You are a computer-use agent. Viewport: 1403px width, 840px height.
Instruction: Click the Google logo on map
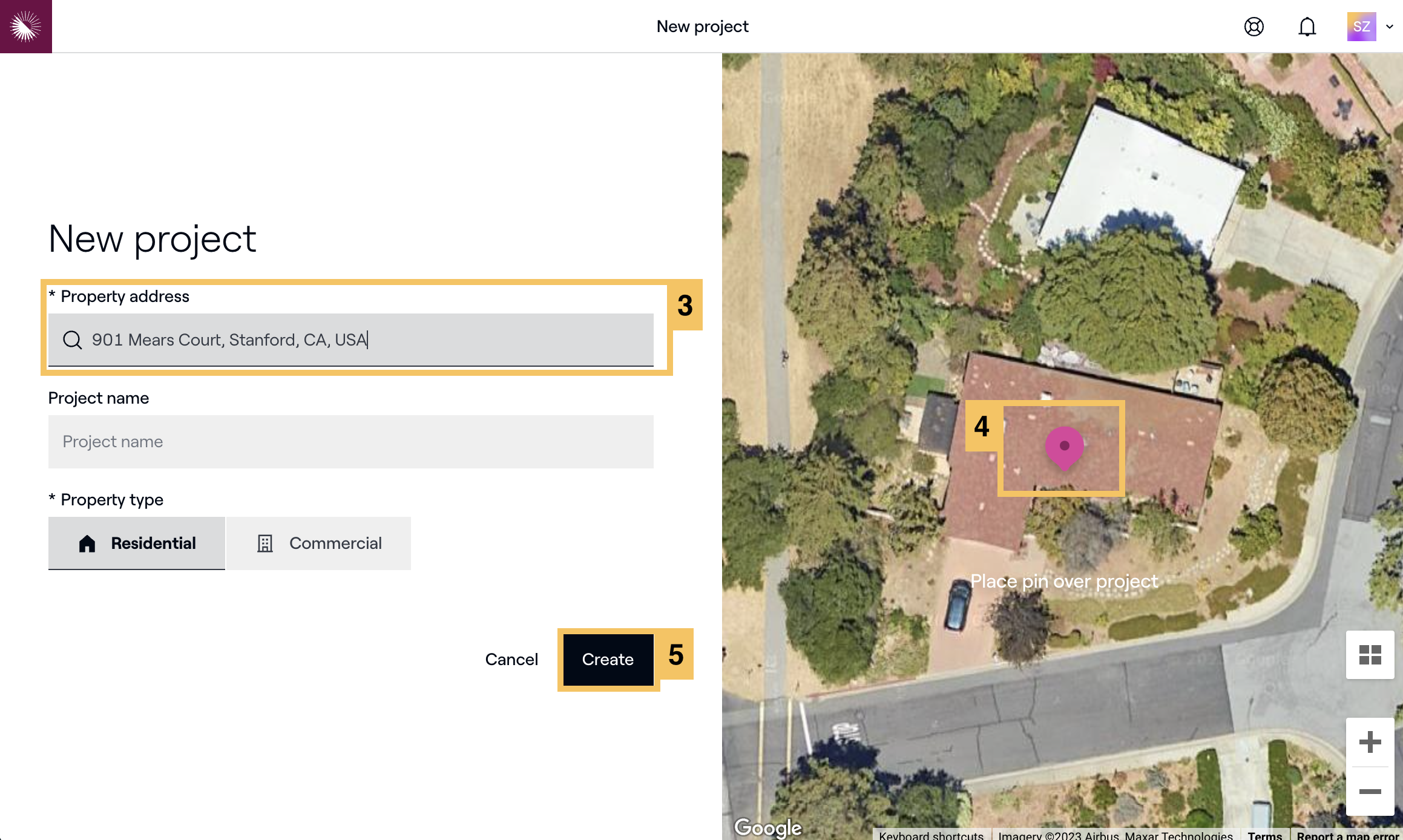[767, 827]
